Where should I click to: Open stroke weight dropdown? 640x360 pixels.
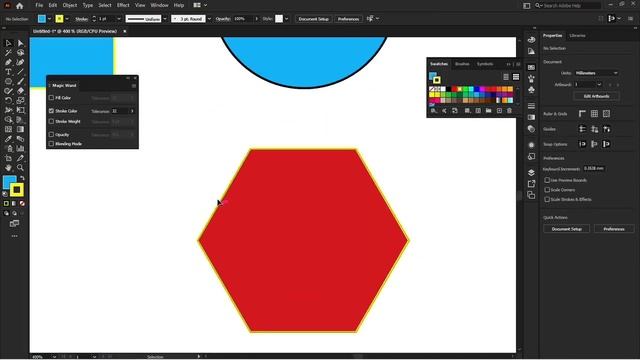(x=119, y=19)
